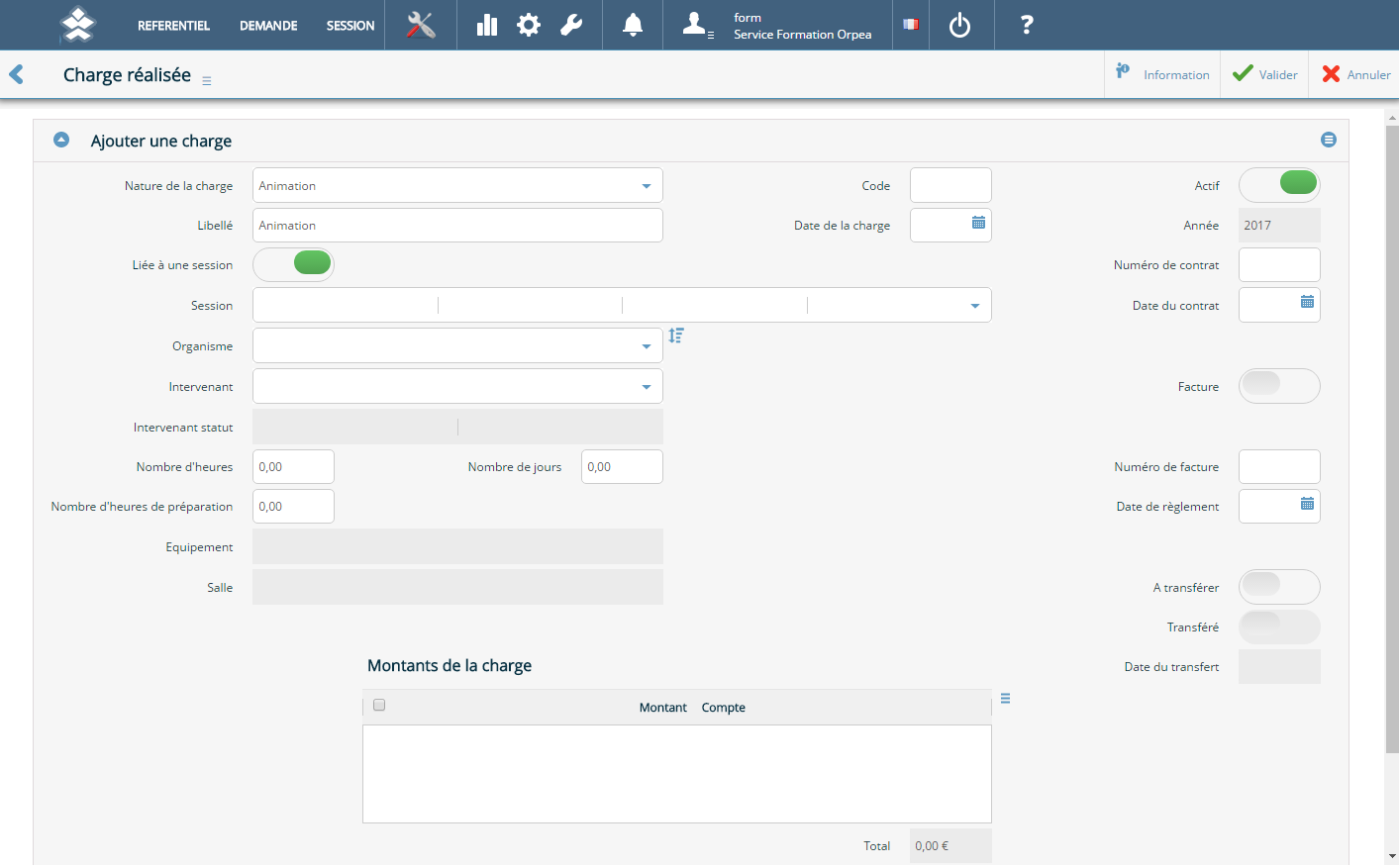Image resolution: width=1399 pixels, height=868 pixels.
Task: Toggle the Actif switch
Action: (x=1279, y=185)
